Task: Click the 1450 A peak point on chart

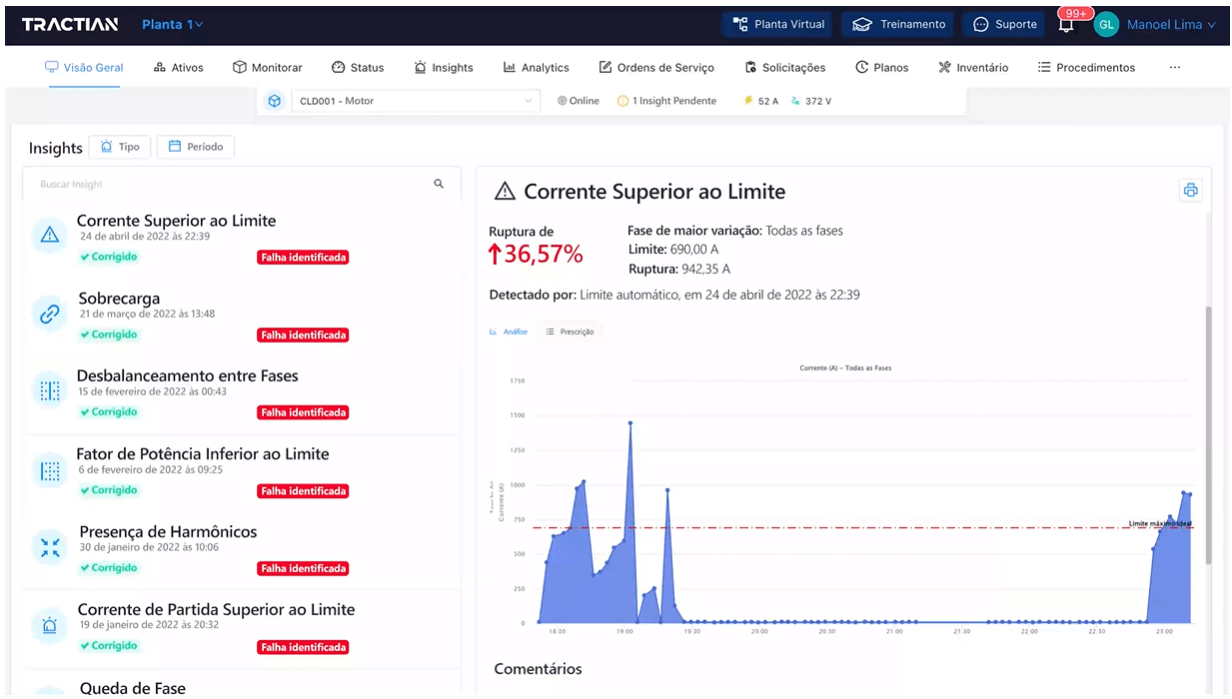Action: pyautogui.click(x=630, y=422)
